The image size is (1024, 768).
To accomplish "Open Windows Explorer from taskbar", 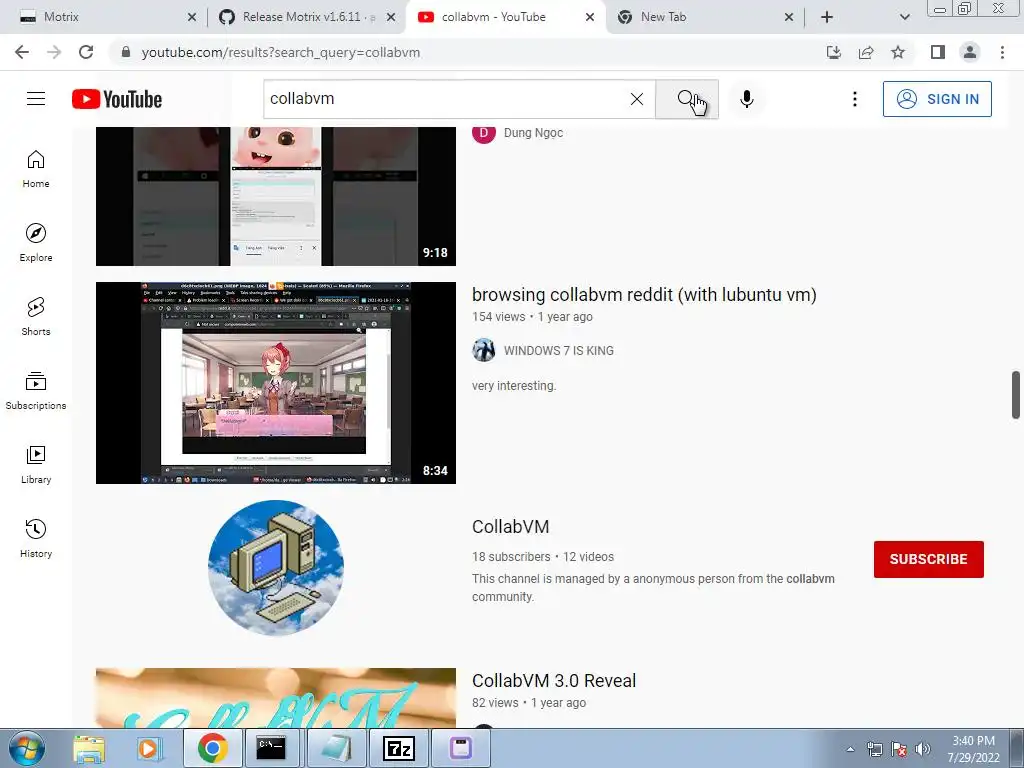I will pos(89,748).
